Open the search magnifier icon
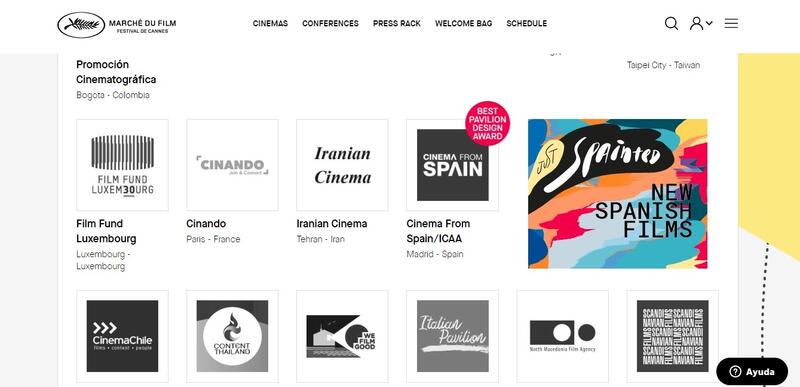800x387 pixels. point(671,23)
